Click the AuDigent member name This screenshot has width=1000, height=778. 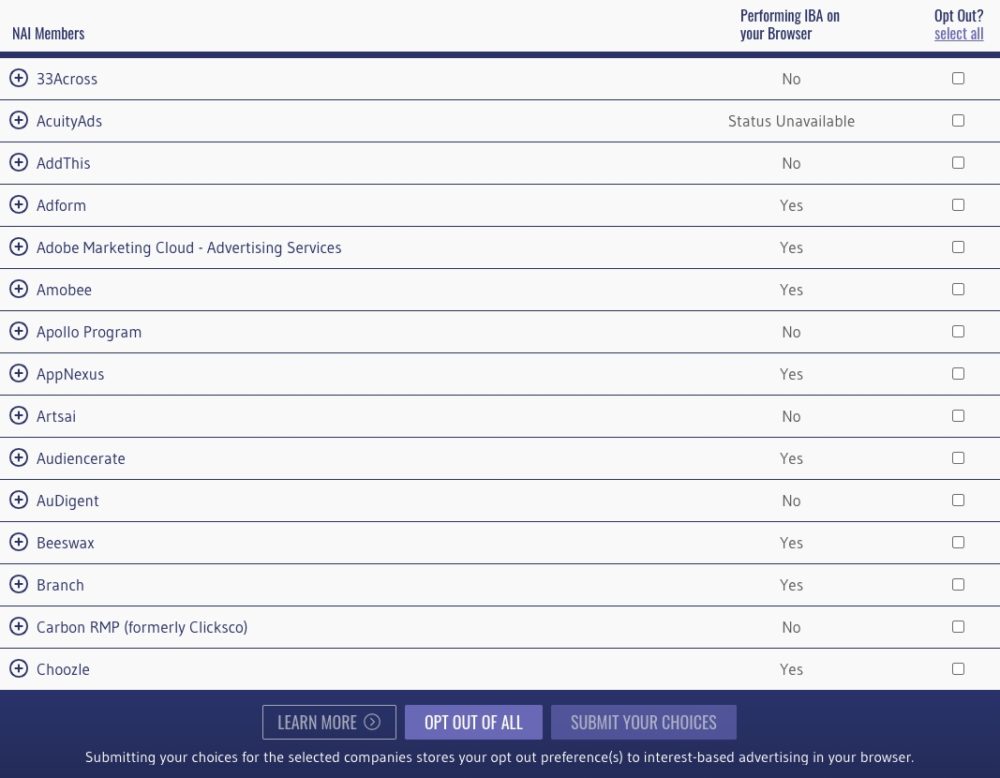[68, 501]
